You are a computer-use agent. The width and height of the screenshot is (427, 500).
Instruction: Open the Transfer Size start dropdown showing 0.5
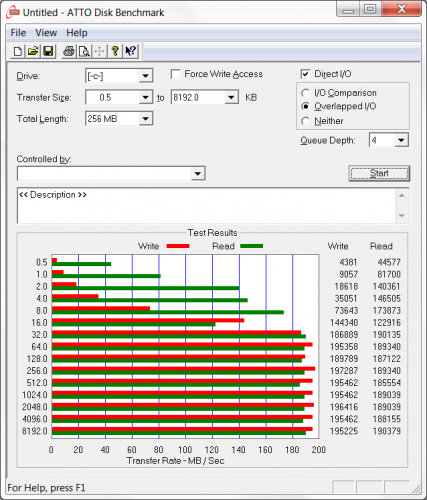[x=146, y=98]
